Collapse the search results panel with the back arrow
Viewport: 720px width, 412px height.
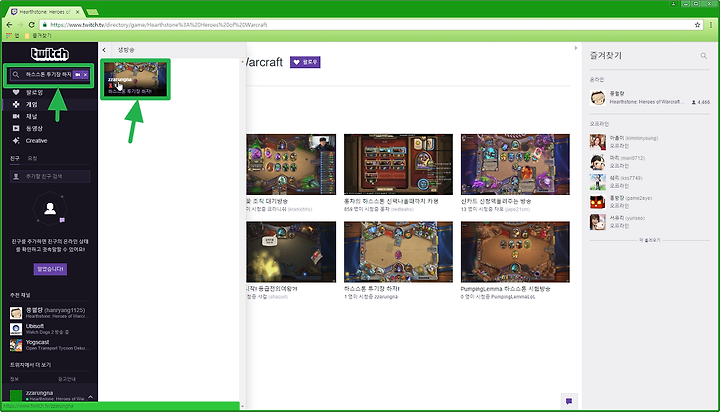tap(104, 50)
